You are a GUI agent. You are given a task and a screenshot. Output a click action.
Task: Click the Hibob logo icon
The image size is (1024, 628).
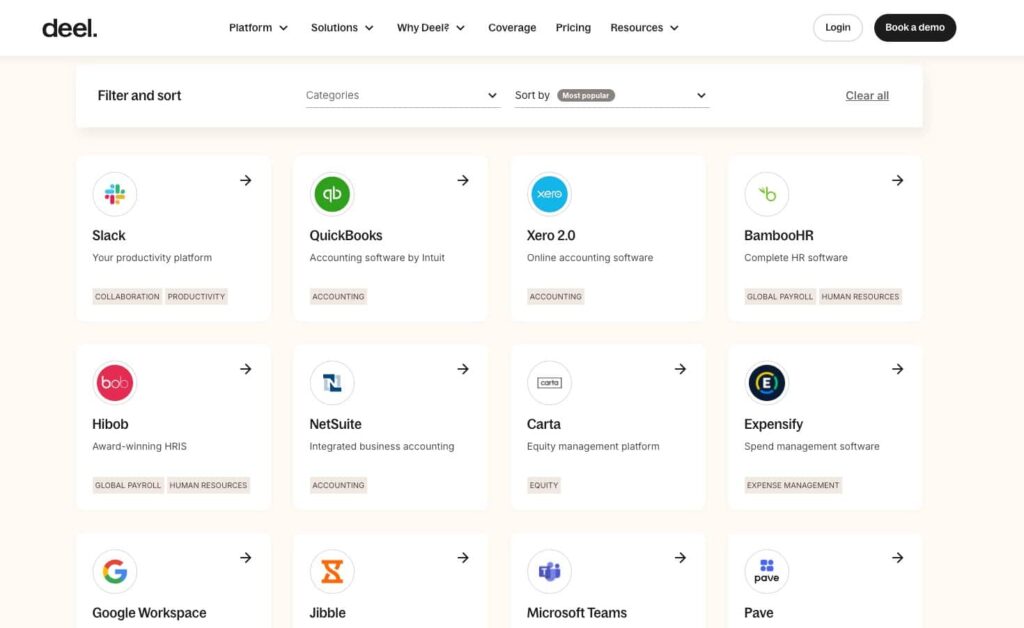coord(115,383)
